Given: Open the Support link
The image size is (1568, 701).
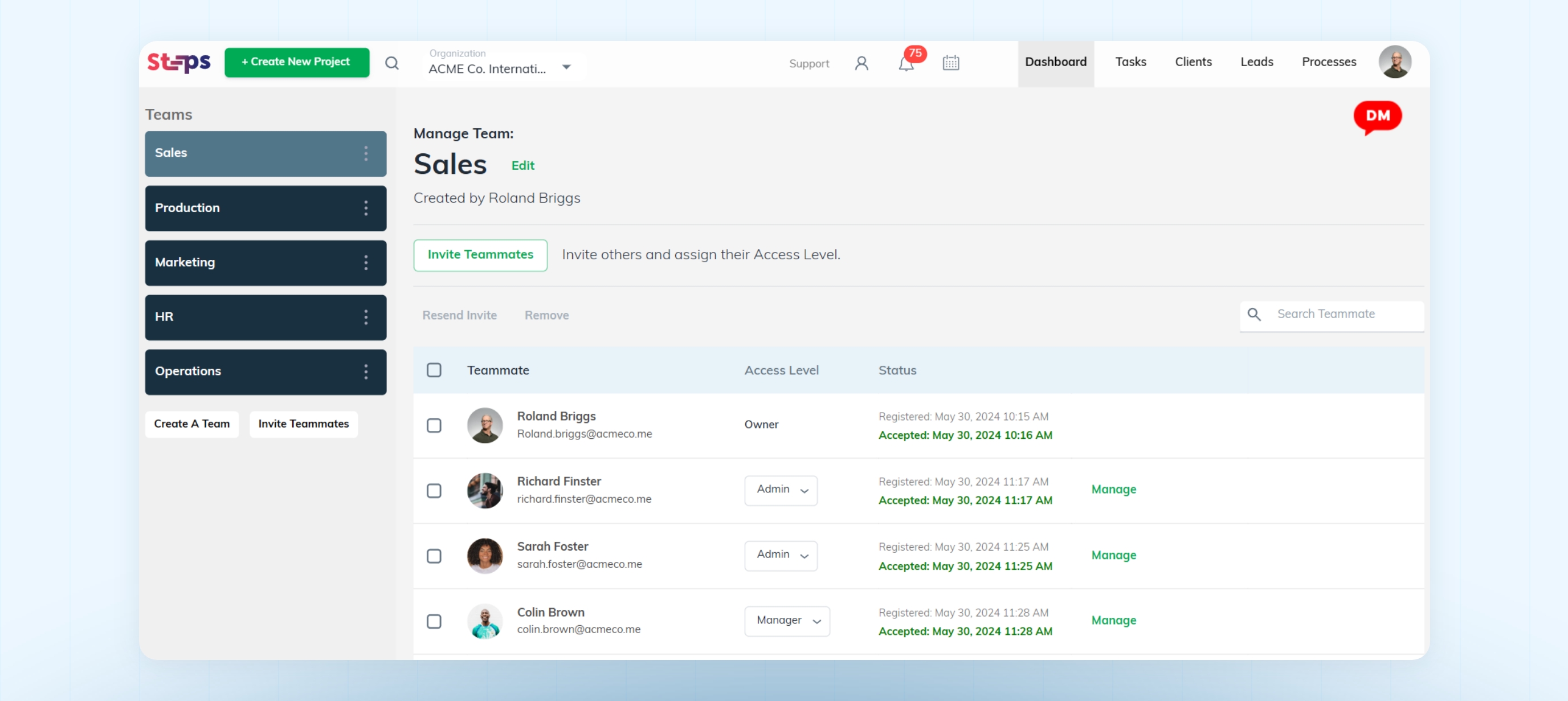Looking at the screenshot, I should [x=808, y=63].
